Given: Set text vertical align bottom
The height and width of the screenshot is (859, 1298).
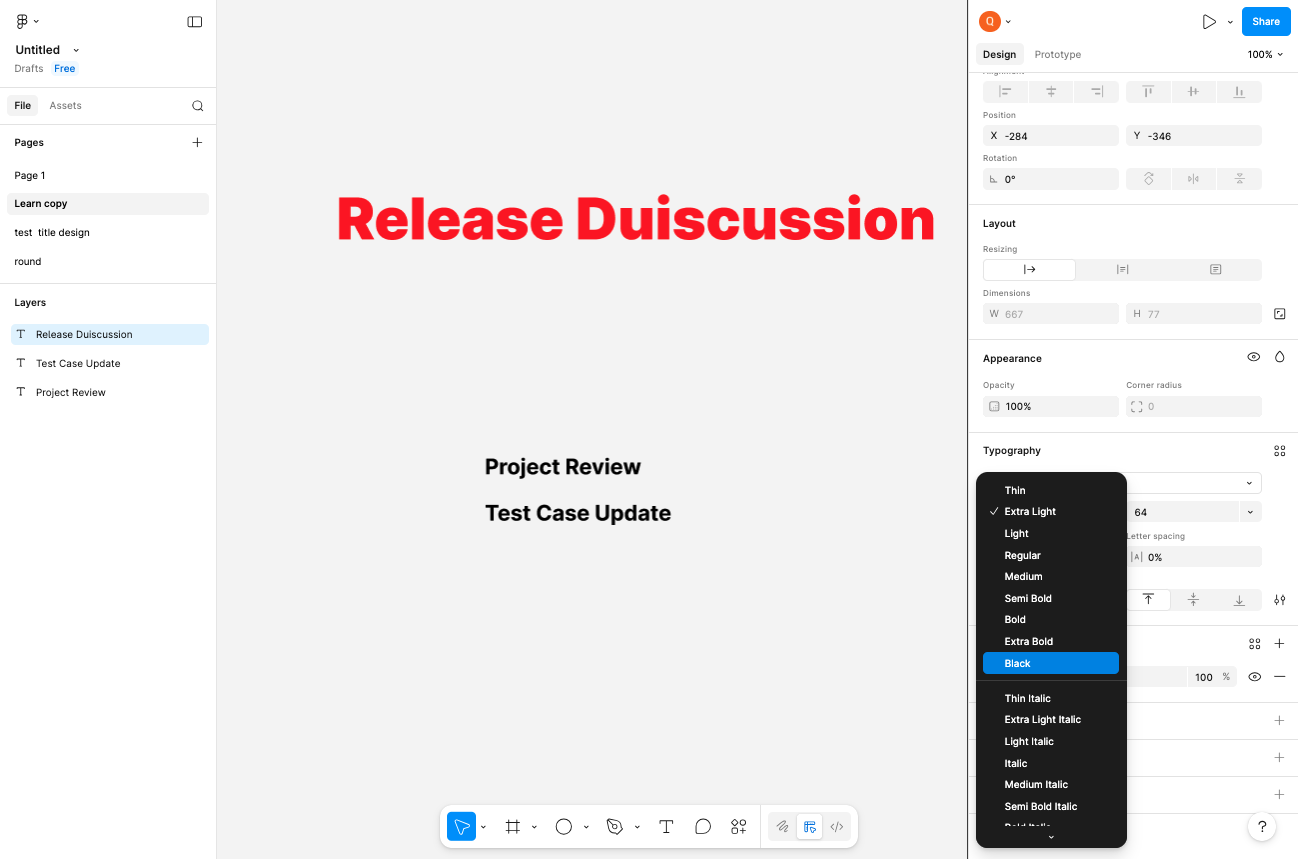Looking at the screenshot, I should point(1239,600).
